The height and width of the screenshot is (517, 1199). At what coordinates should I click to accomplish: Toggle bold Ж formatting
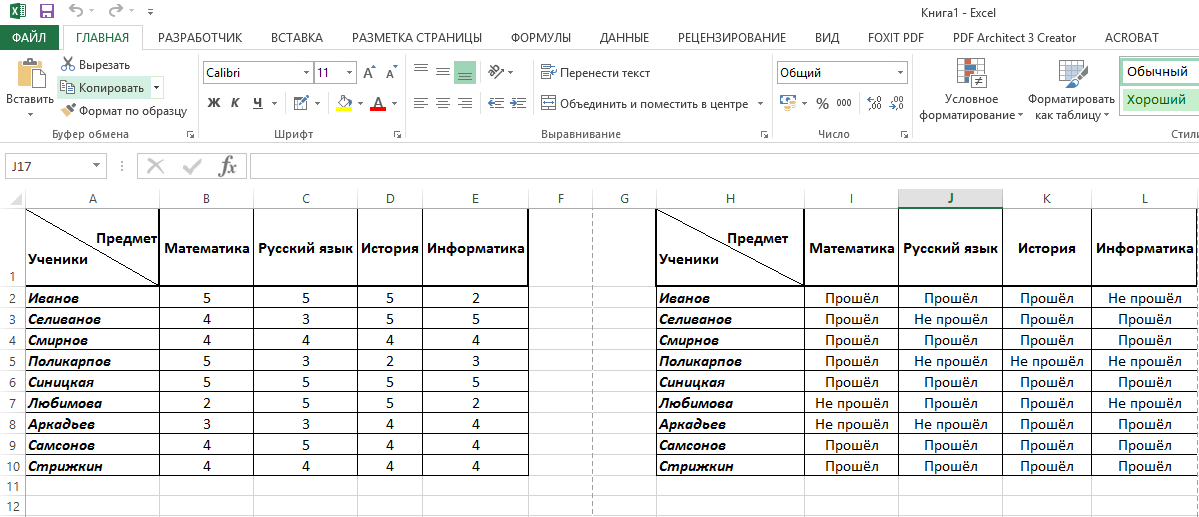pyautogui.click(x=214, y=103)
